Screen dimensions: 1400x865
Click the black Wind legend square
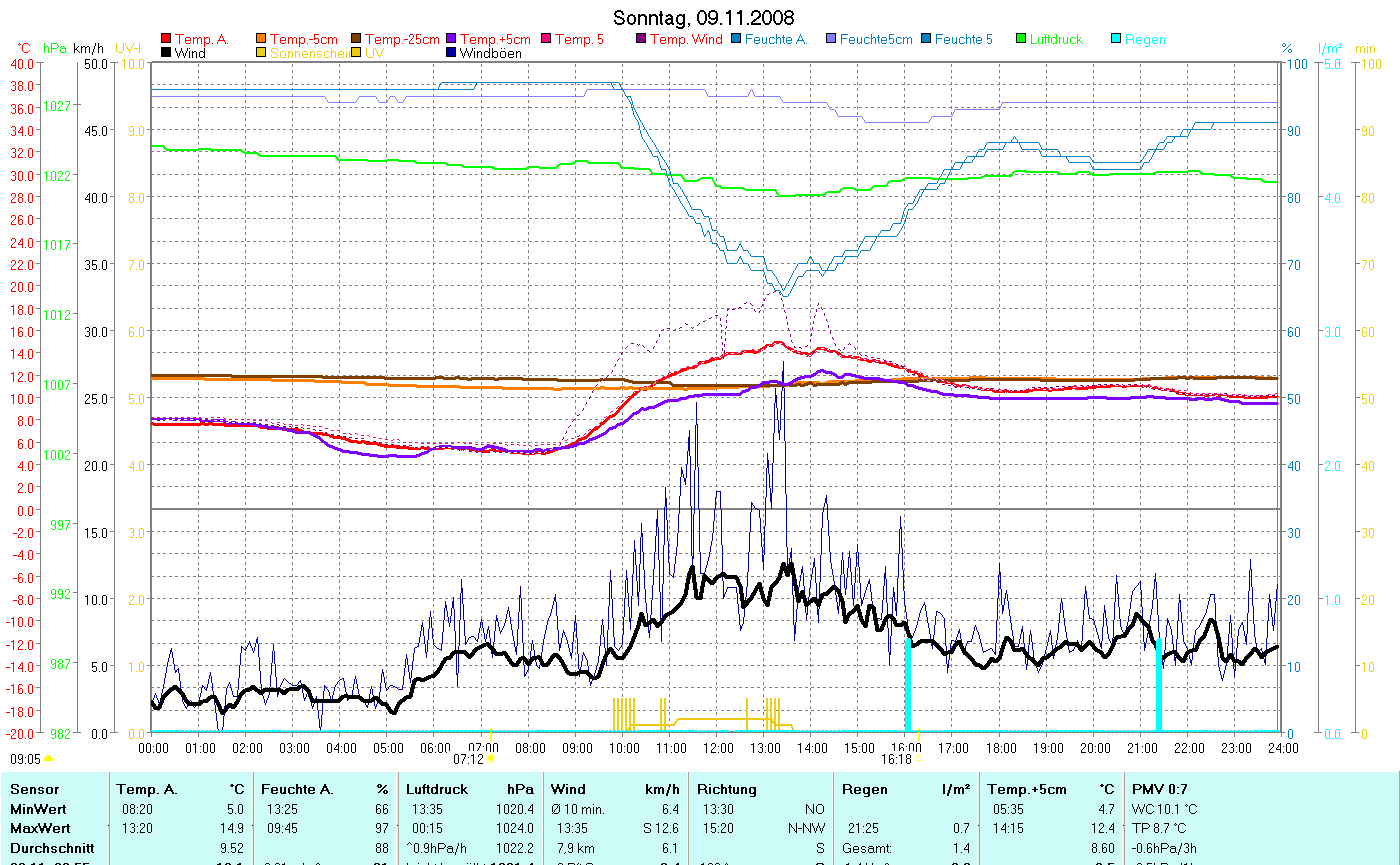pyautogui.click(x=166, y=53)
